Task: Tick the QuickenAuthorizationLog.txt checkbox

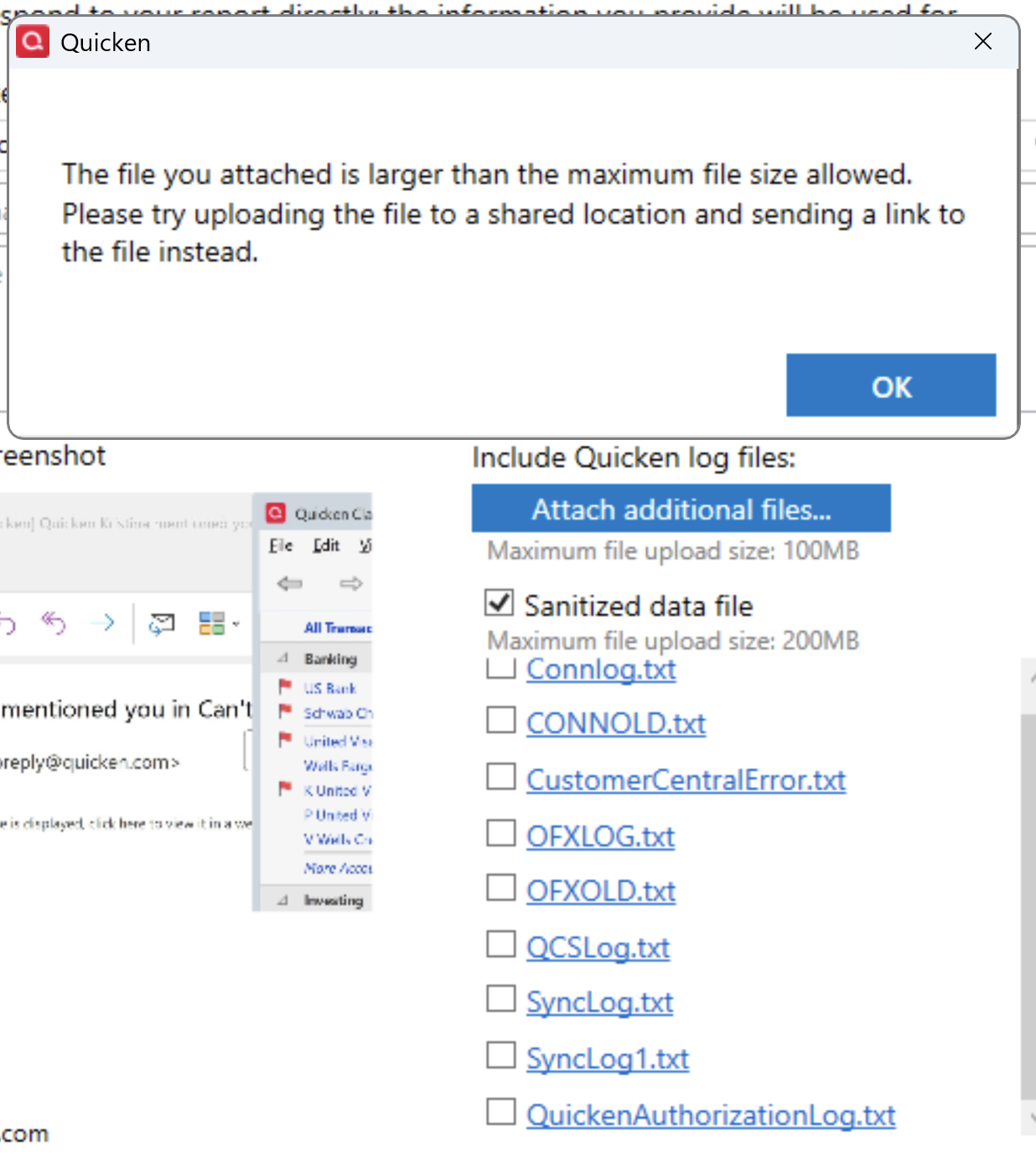Action: pyautogui.click(x=501, y=1112)
